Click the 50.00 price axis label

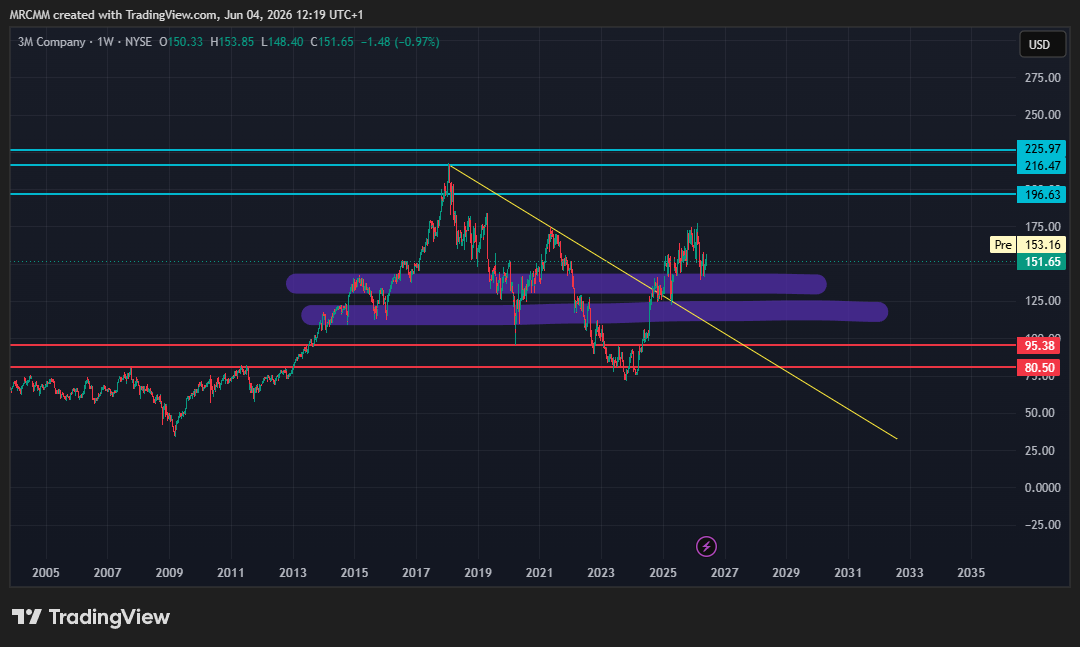click(1039, 413)
